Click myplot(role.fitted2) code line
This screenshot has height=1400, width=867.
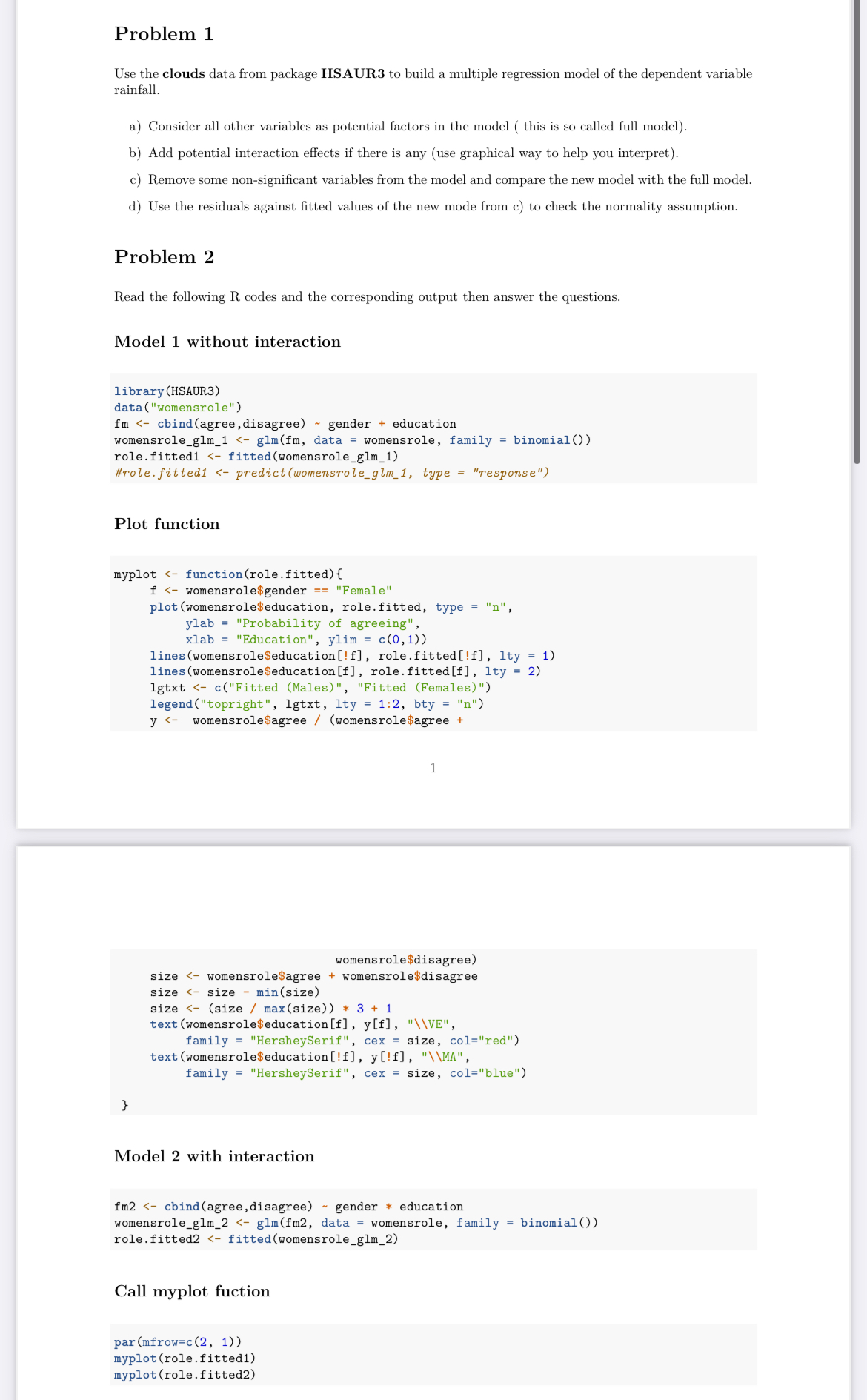point(185,1375)
